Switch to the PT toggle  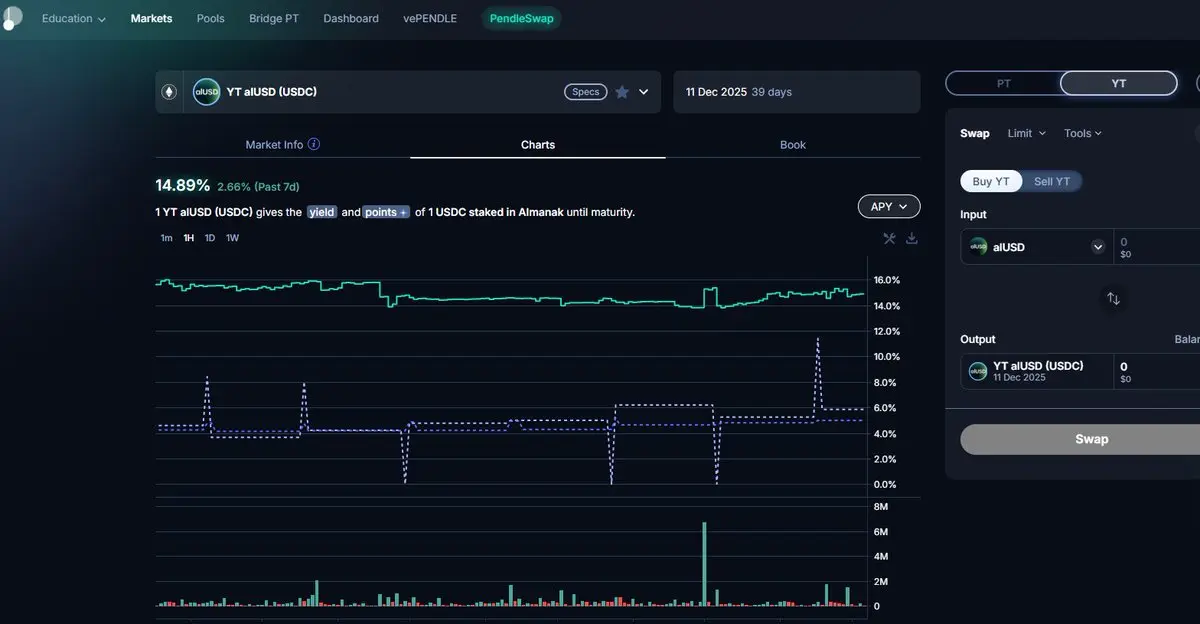point(1004,84)
